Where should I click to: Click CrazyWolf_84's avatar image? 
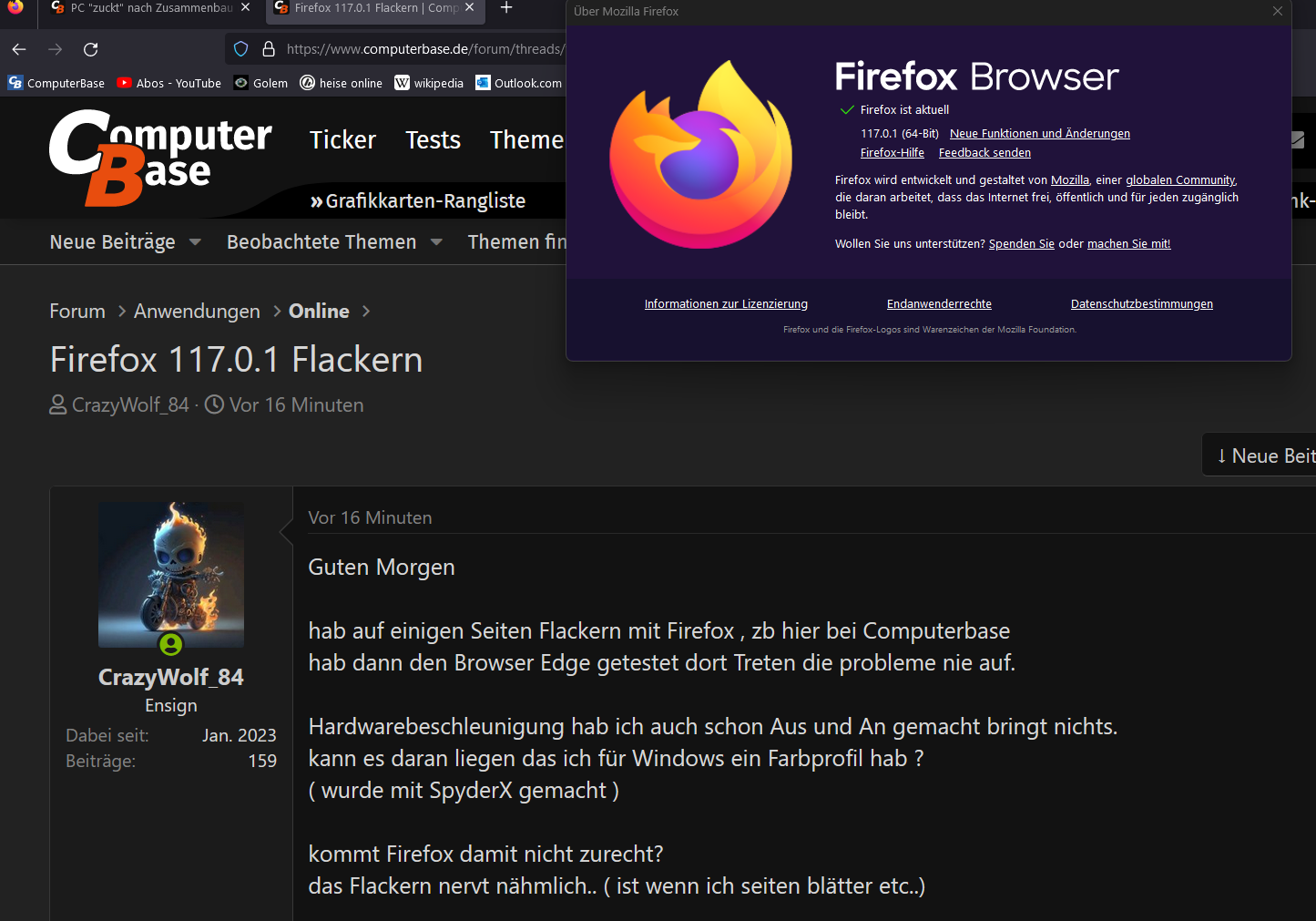171,574
